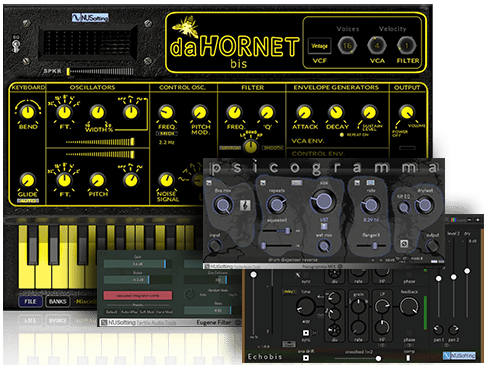Click the Psicogramma dry/wet knob
Screen dimensions: 487x365
point(424,205)
